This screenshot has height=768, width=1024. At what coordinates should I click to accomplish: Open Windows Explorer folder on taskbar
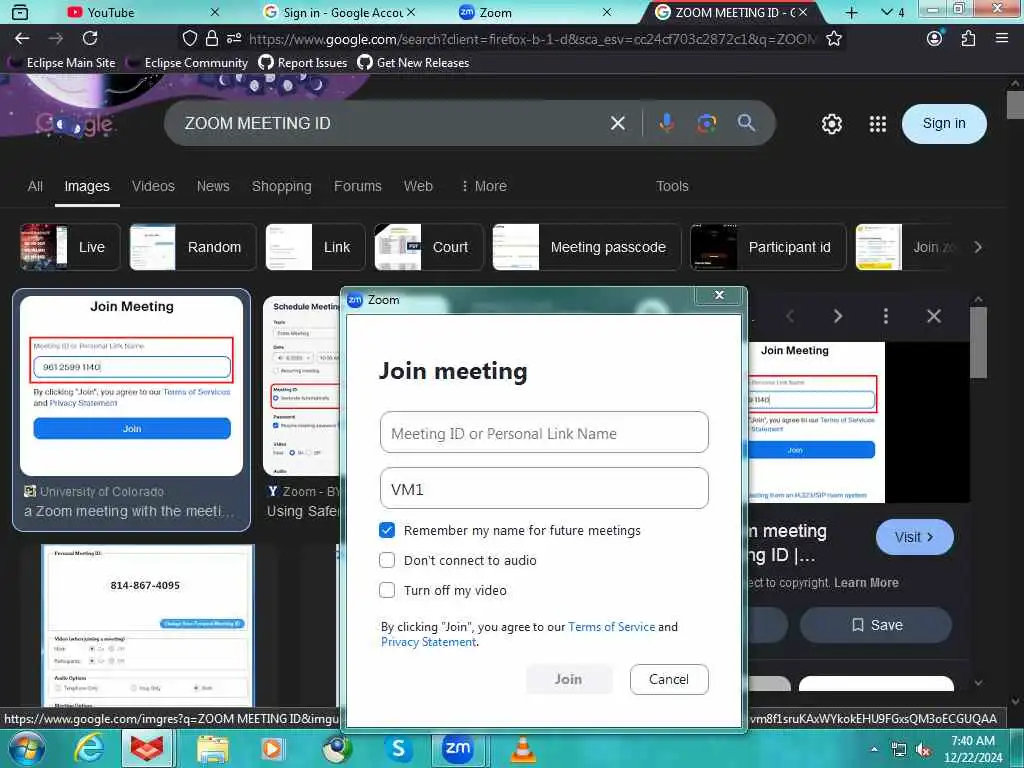213,748
